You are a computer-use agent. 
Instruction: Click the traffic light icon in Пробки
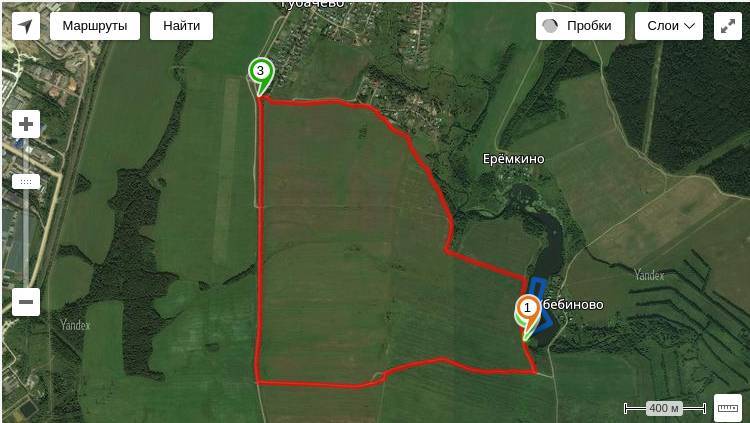(x=551, y=26)
